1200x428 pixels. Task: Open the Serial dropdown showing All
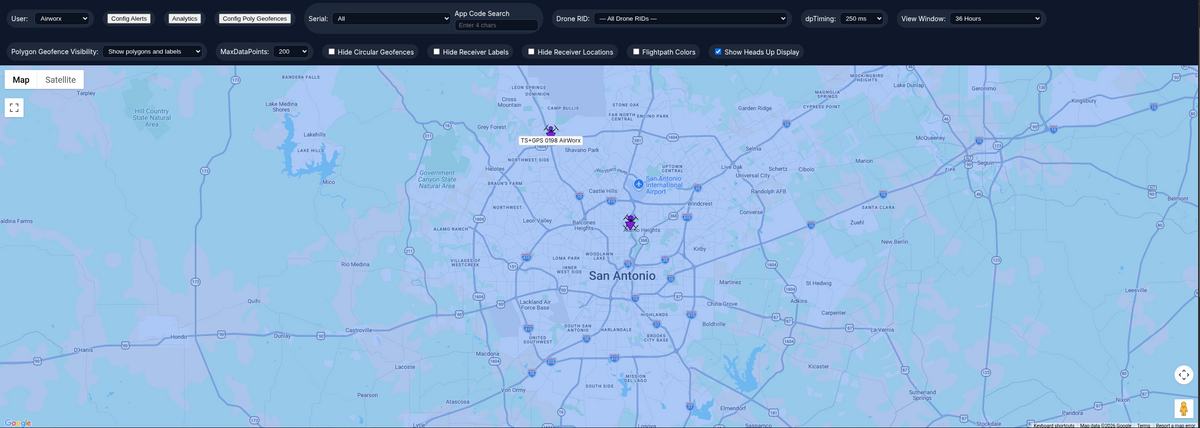(392, 18)
